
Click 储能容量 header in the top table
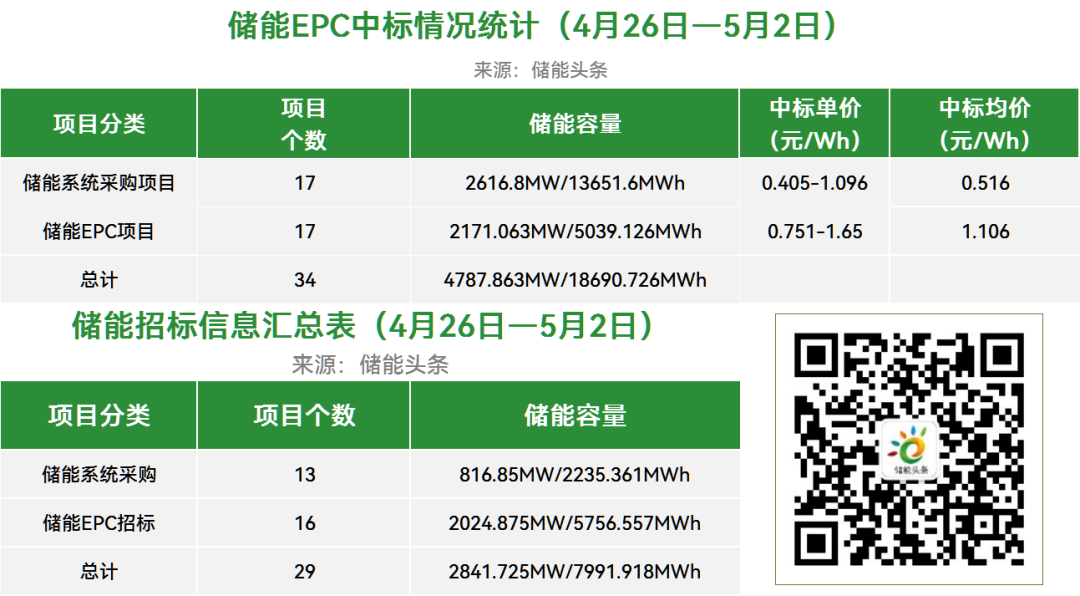click(575, 123)
